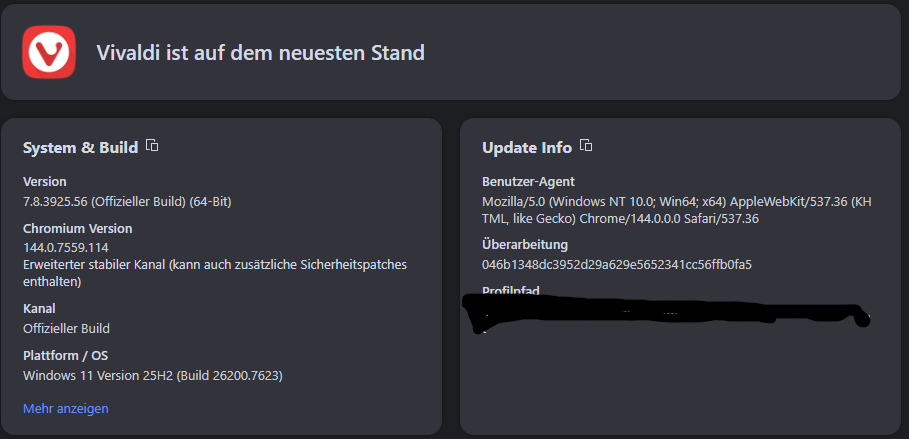The height and width of the screenshot is (439, 909).
Task: Click the Mozilla/5.0 user agent string
Action: point(677,210)
